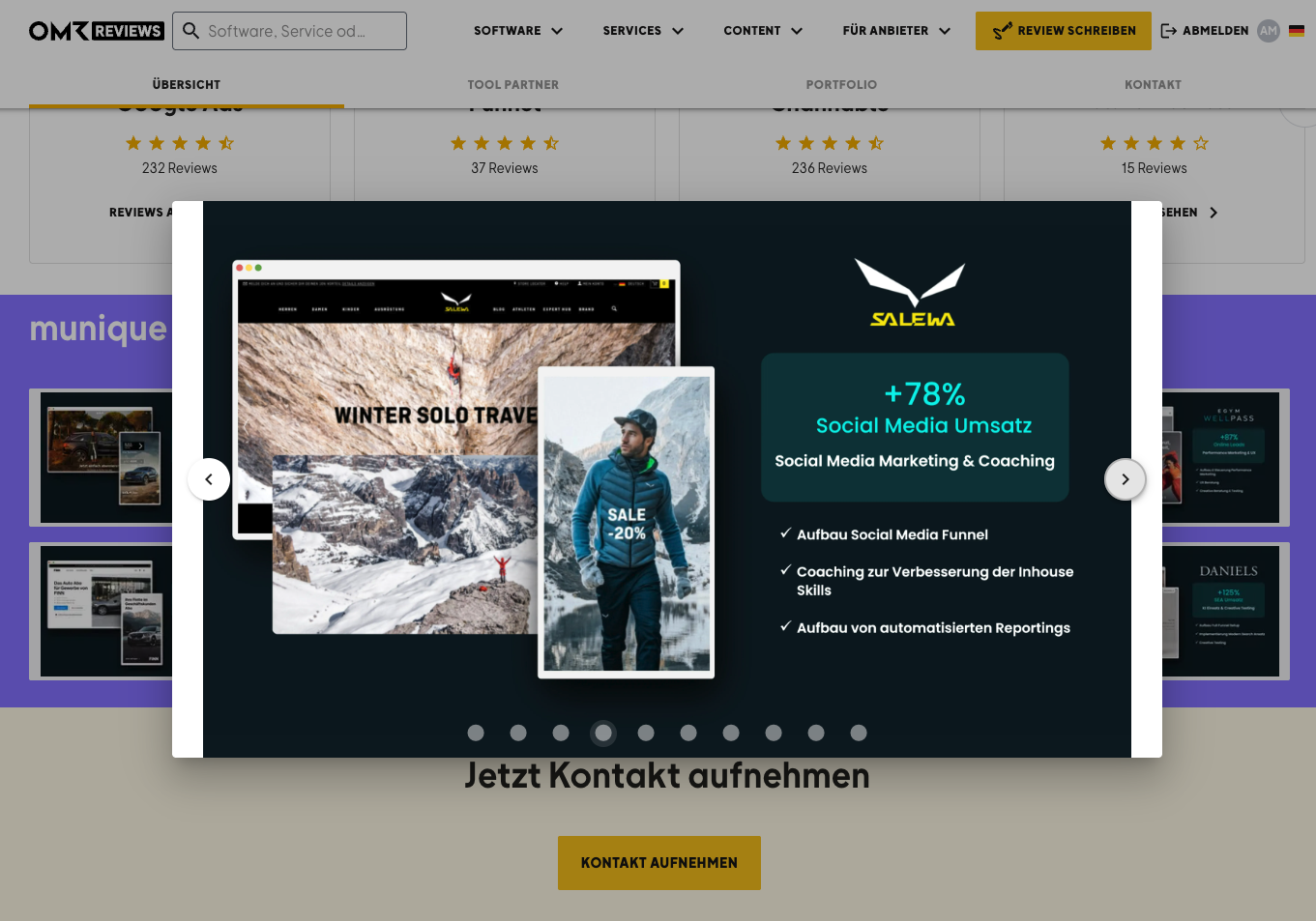Click the Abmelden logout icon

tap(1169, 31)
